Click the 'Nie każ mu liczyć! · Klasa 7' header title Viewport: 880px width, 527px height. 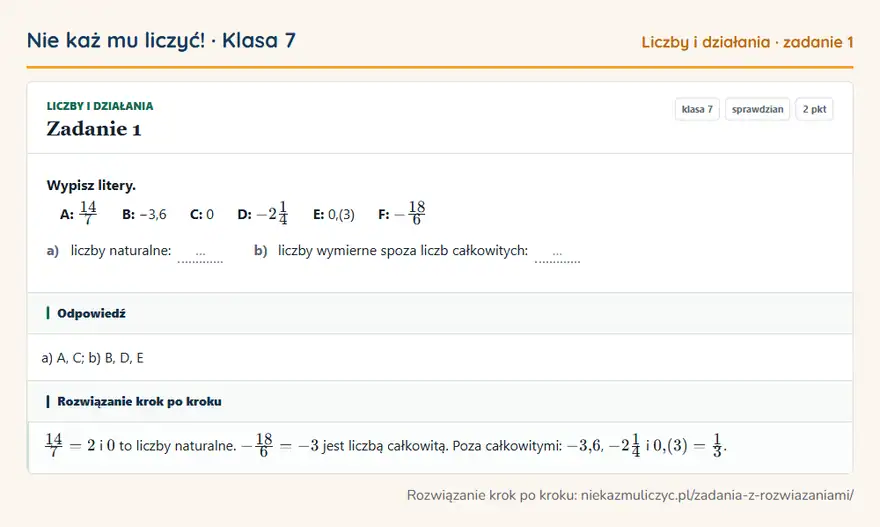[161, 40]
